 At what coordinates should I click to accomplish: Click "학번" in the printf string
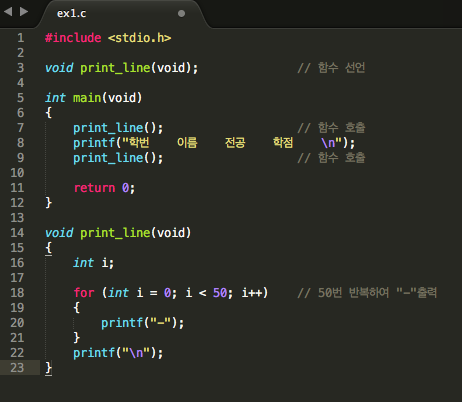coord(139,143)
